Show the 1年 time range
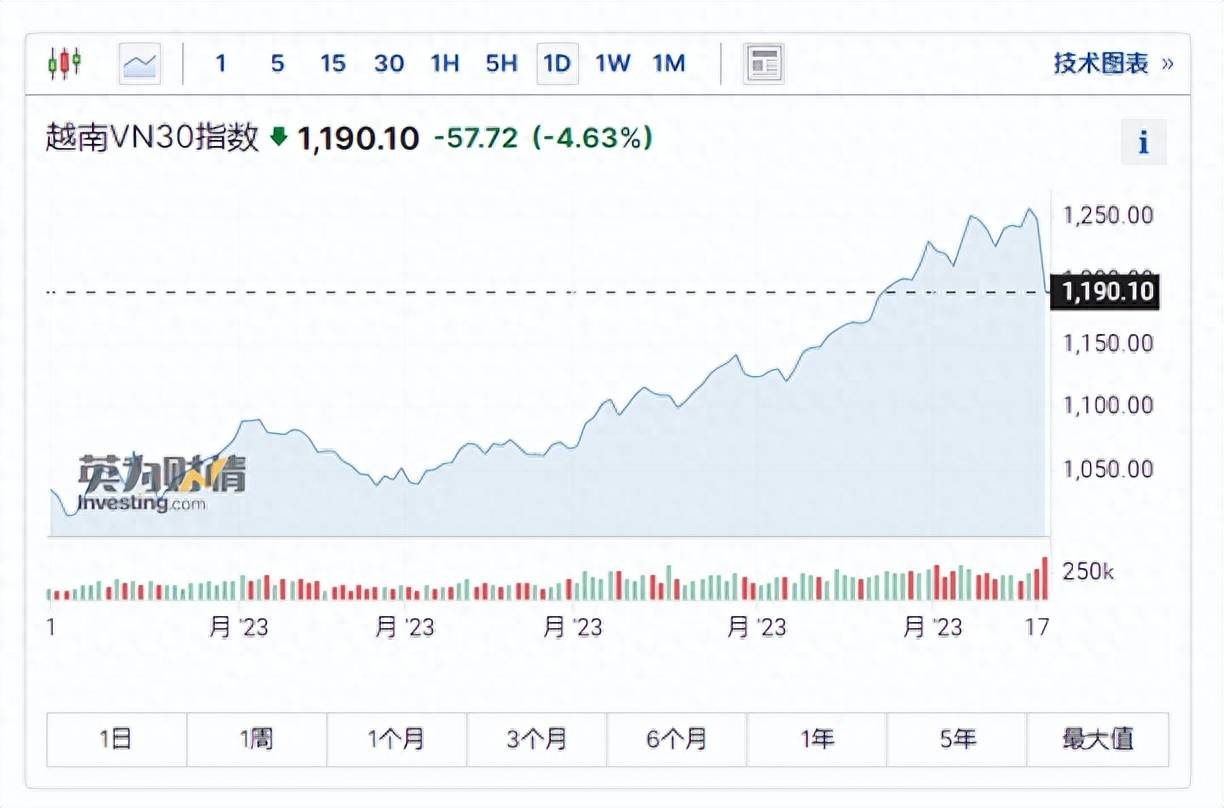This screenshot has width=1224, height=808. (817, 739)
